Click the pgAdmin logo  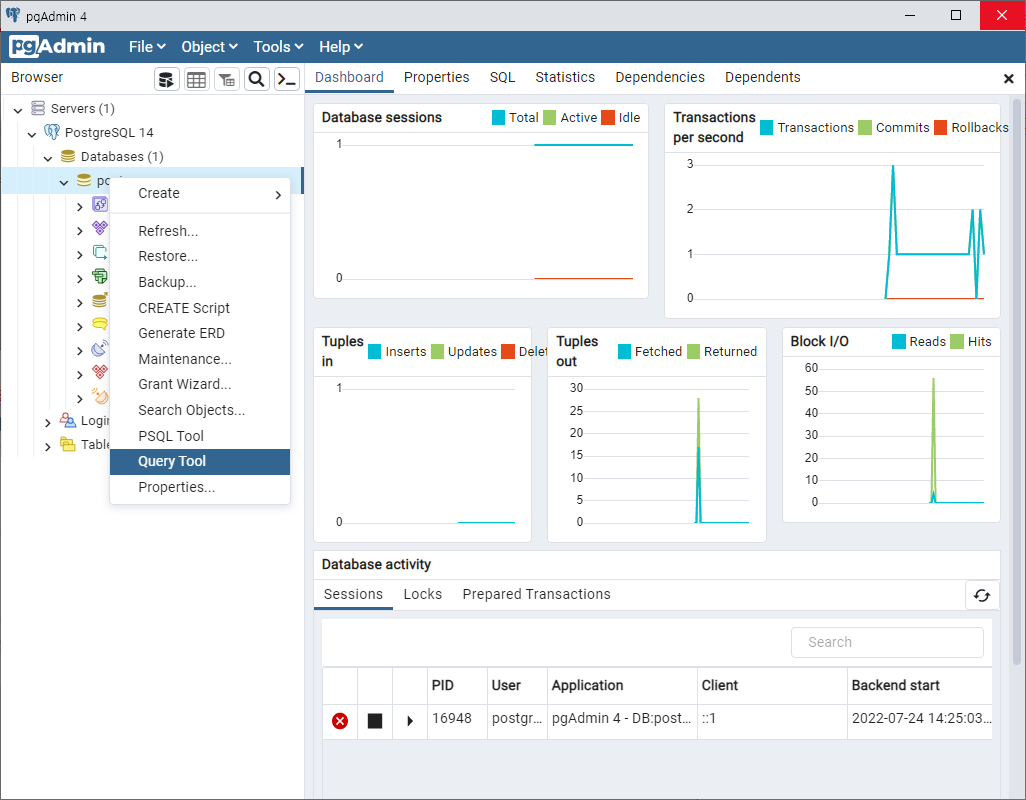click(x=58, y=46)
